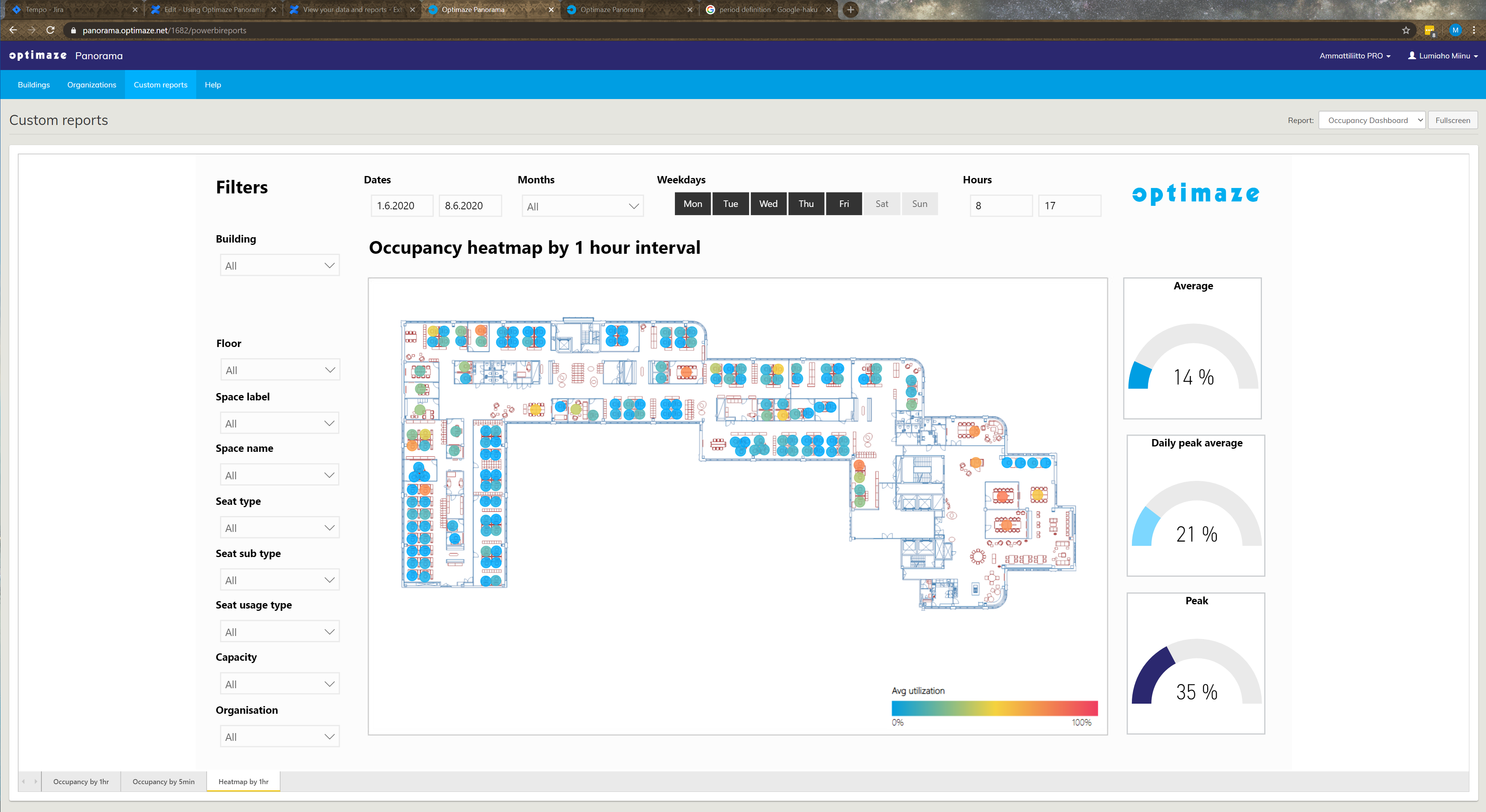This screenshot has height=812, width=1486.
Task: Open the Lumiaho Miinu user menu
Action: tap(1443, 56)
